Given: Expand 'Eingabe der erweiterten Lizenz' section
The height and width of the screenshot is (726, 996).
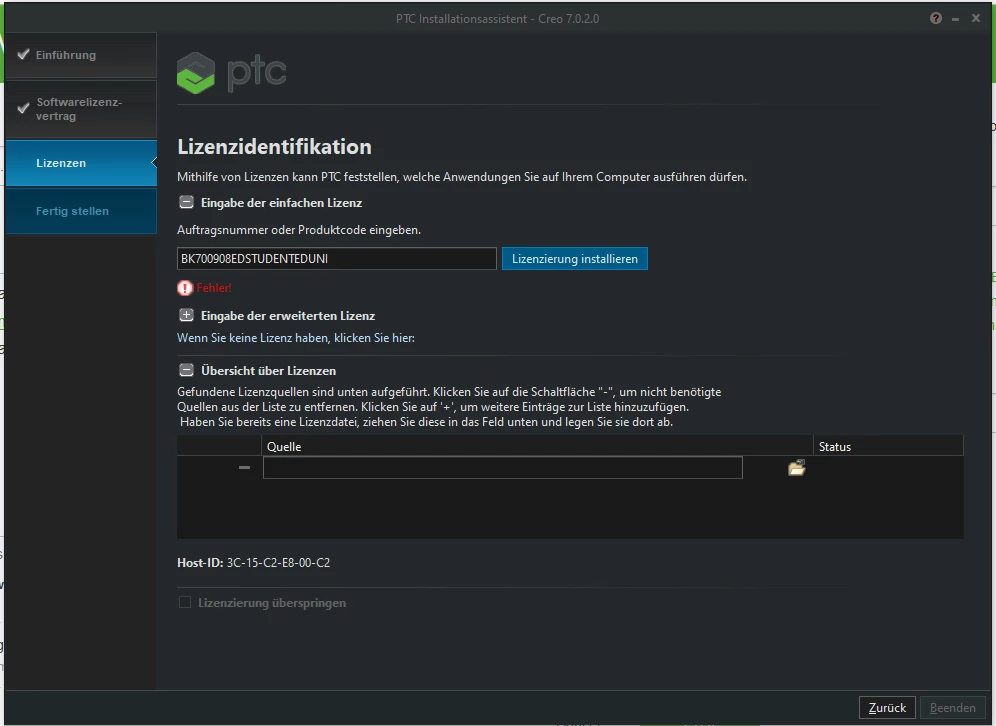Looking at the screenshot, I should pos(186,315).
